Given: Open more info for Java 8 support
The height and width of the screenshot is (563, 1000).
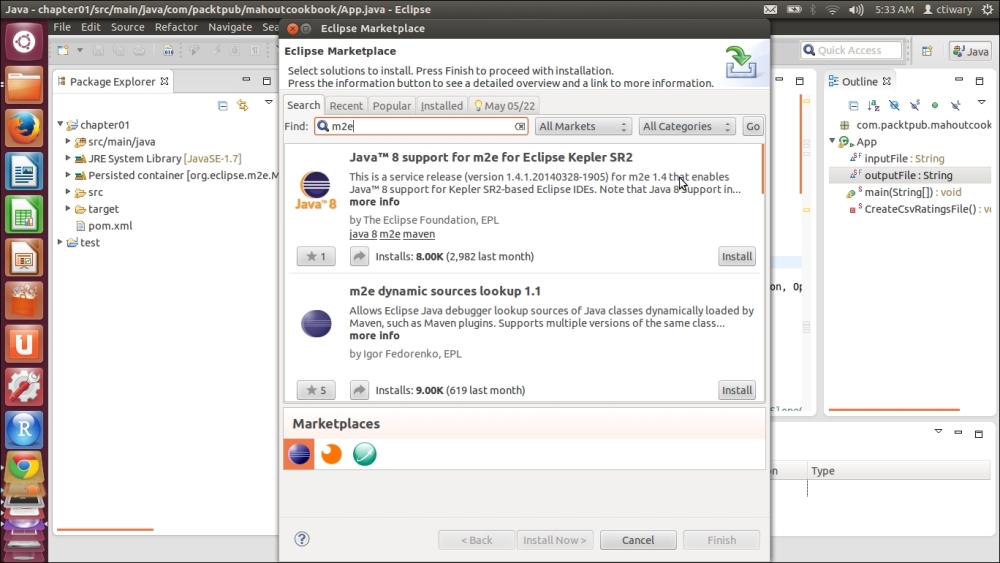Looking at the screenshot, I should point(374,201).
